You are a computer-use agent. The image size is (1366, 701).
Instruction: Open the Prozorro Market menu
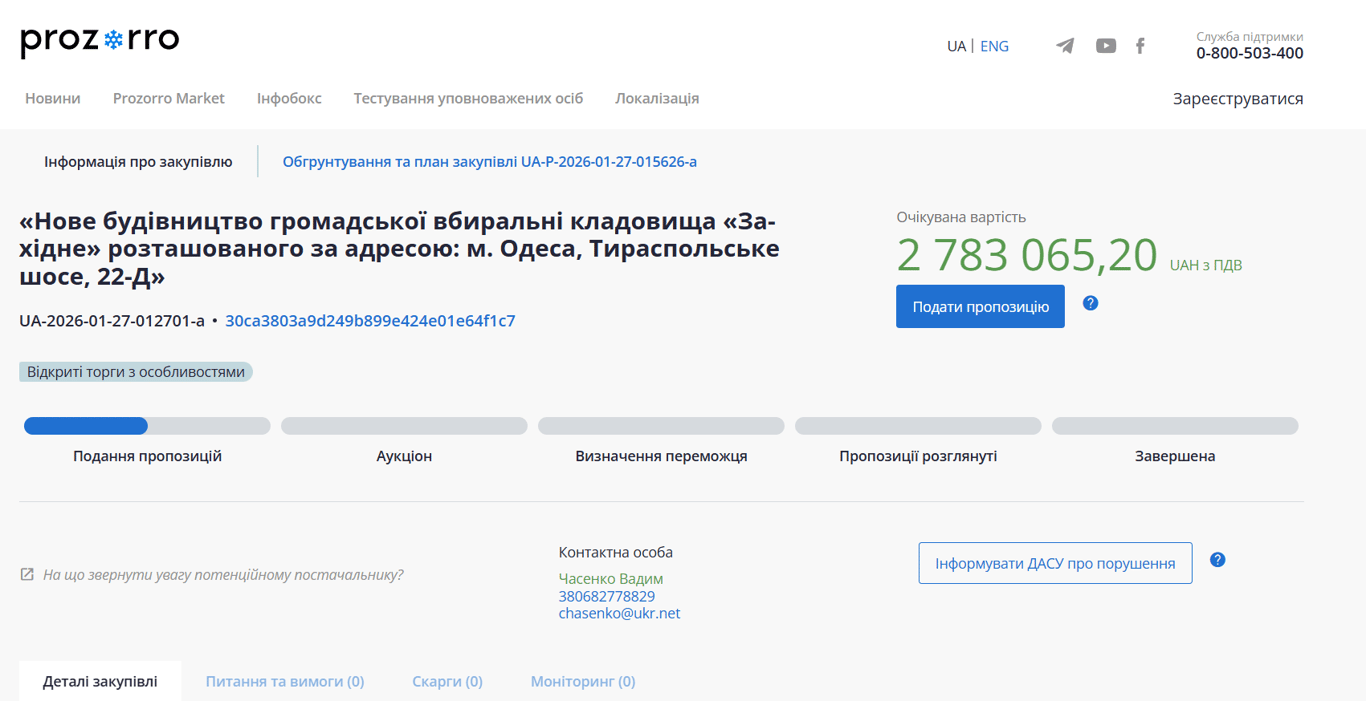168,98
